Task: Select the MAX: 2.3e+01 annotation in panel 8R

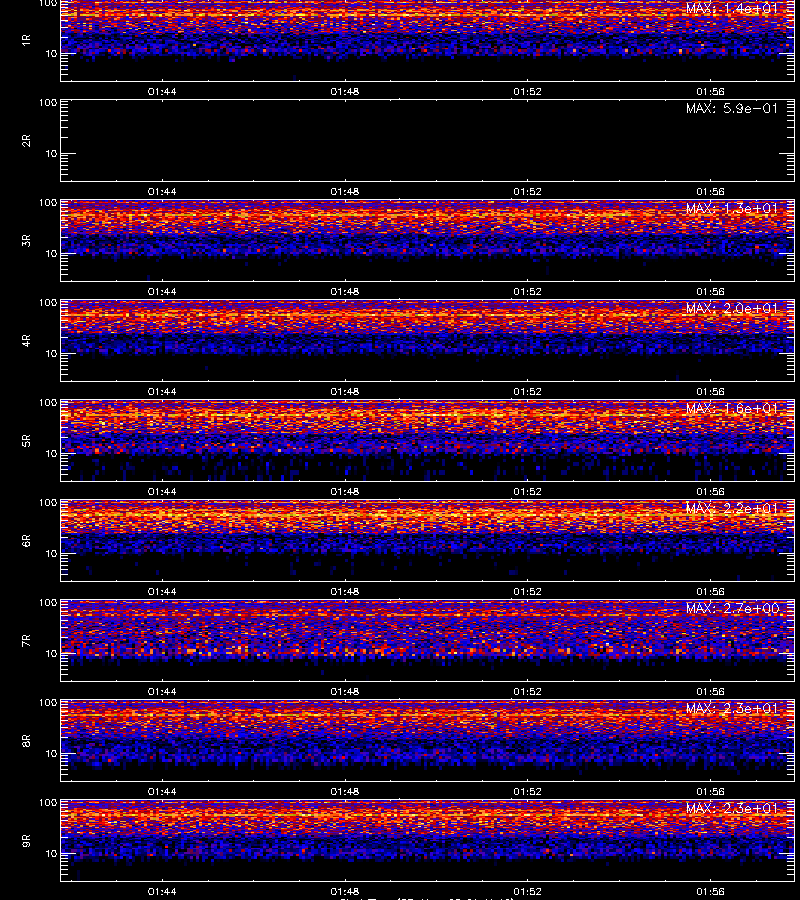Action: 732,708
